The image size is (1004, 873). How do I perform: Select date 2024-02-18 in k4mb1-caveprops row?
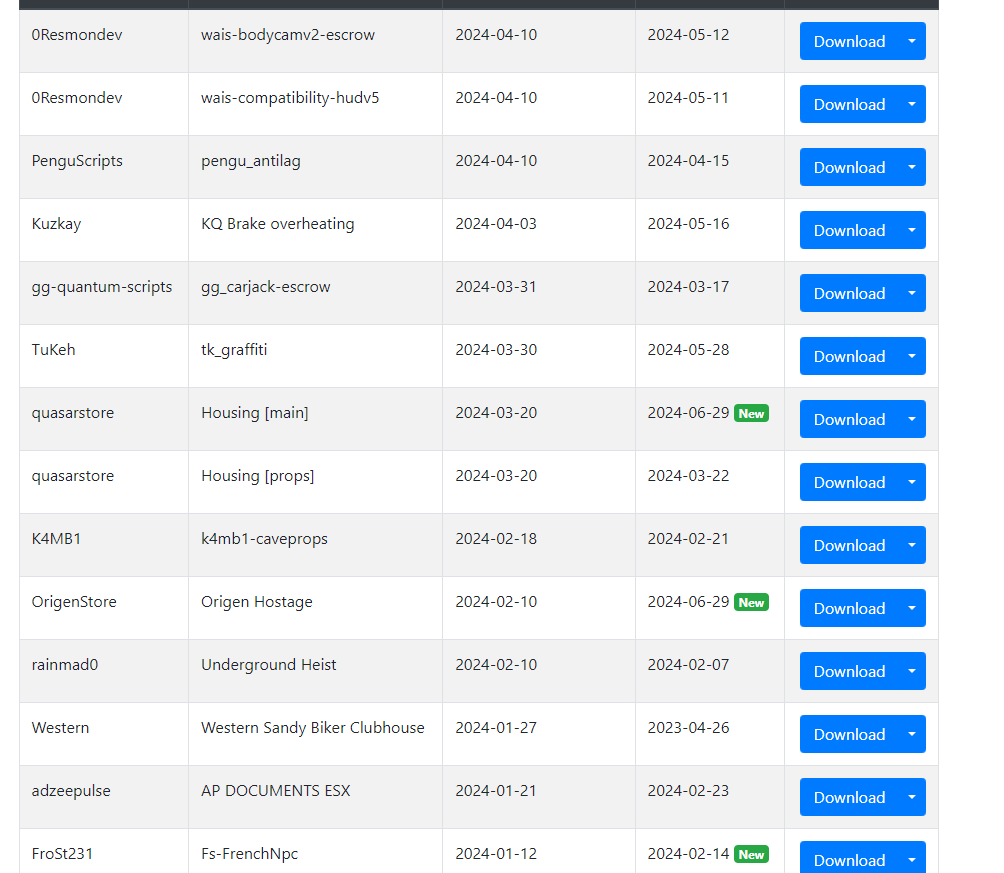(x=496, y=539)
